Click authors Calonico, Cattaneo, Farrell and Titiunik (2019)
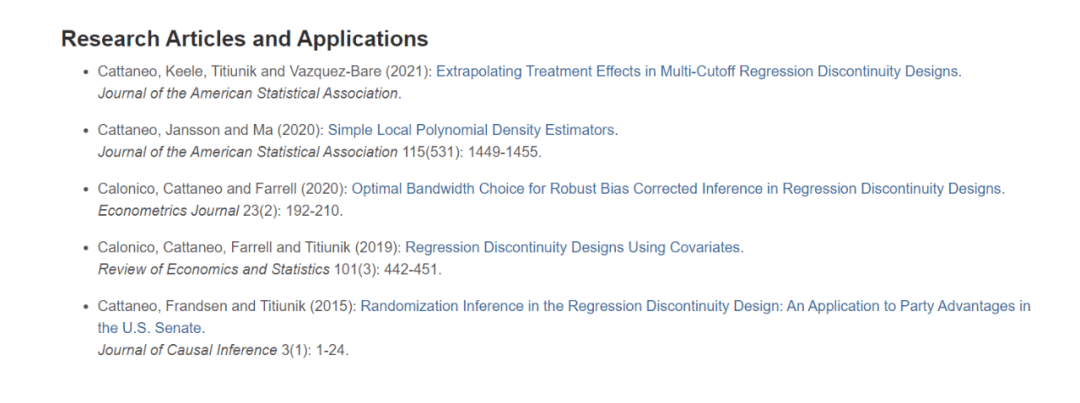Screen dimensions: 1080x403 [249, 247]
